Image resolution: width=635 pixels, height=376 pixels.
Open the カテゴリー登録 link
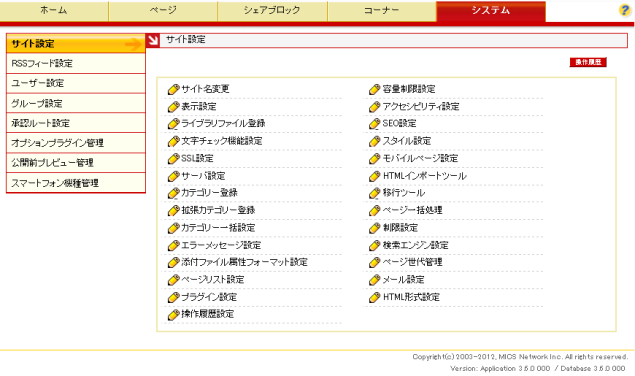click(x=209, y=193)
